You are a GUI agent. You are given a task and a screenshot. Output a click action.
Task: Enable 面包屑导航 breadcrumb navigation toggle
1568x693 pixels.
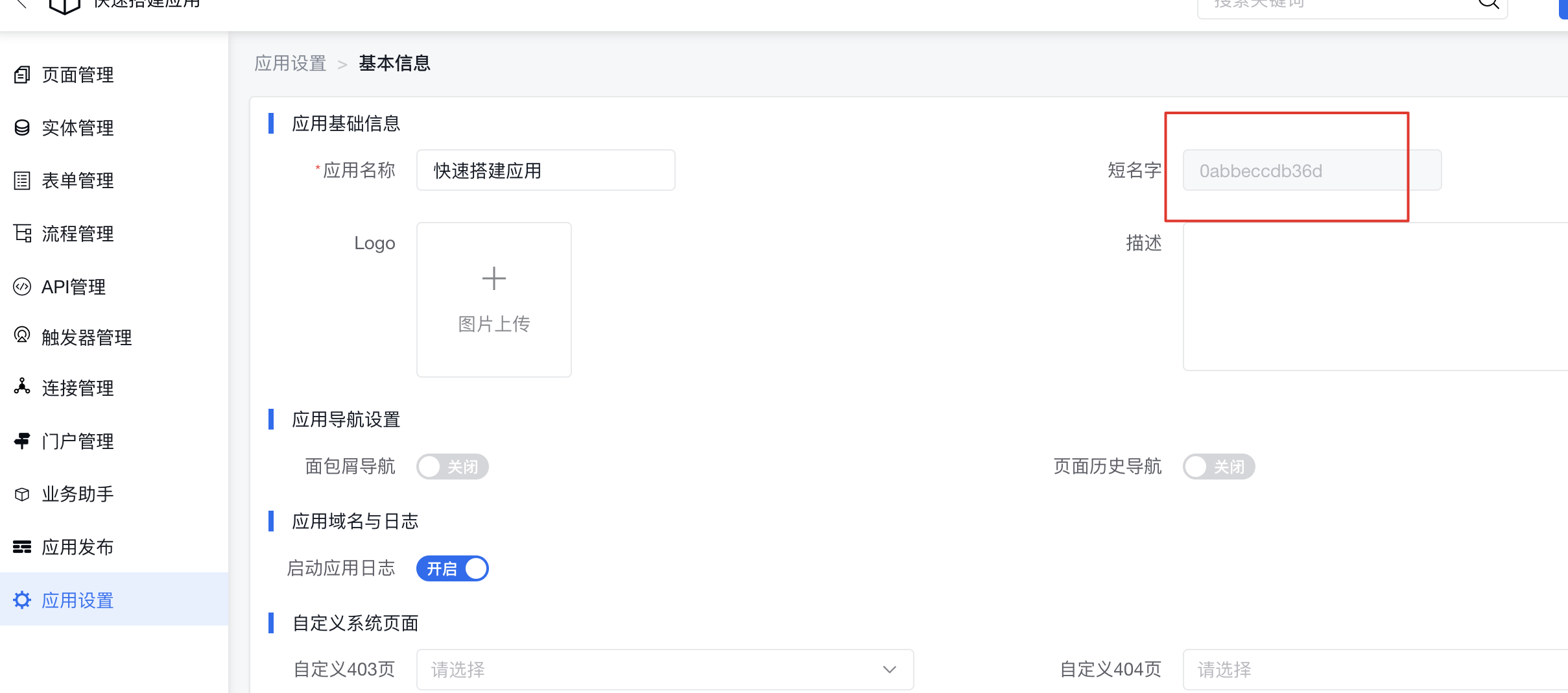(452, 467)
